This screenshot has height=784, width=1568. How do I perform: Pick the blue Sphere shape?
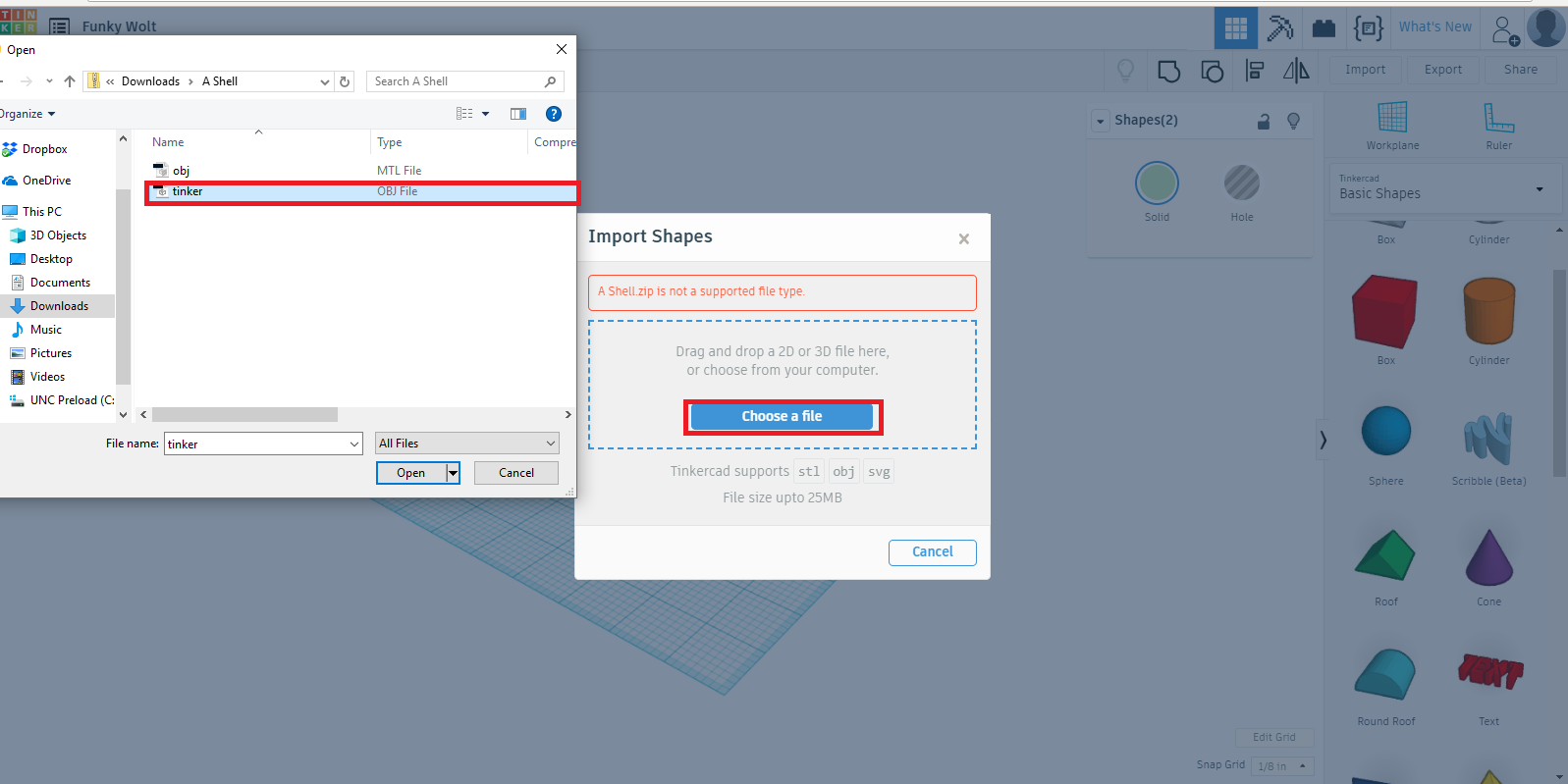[x=1386, y=431]
